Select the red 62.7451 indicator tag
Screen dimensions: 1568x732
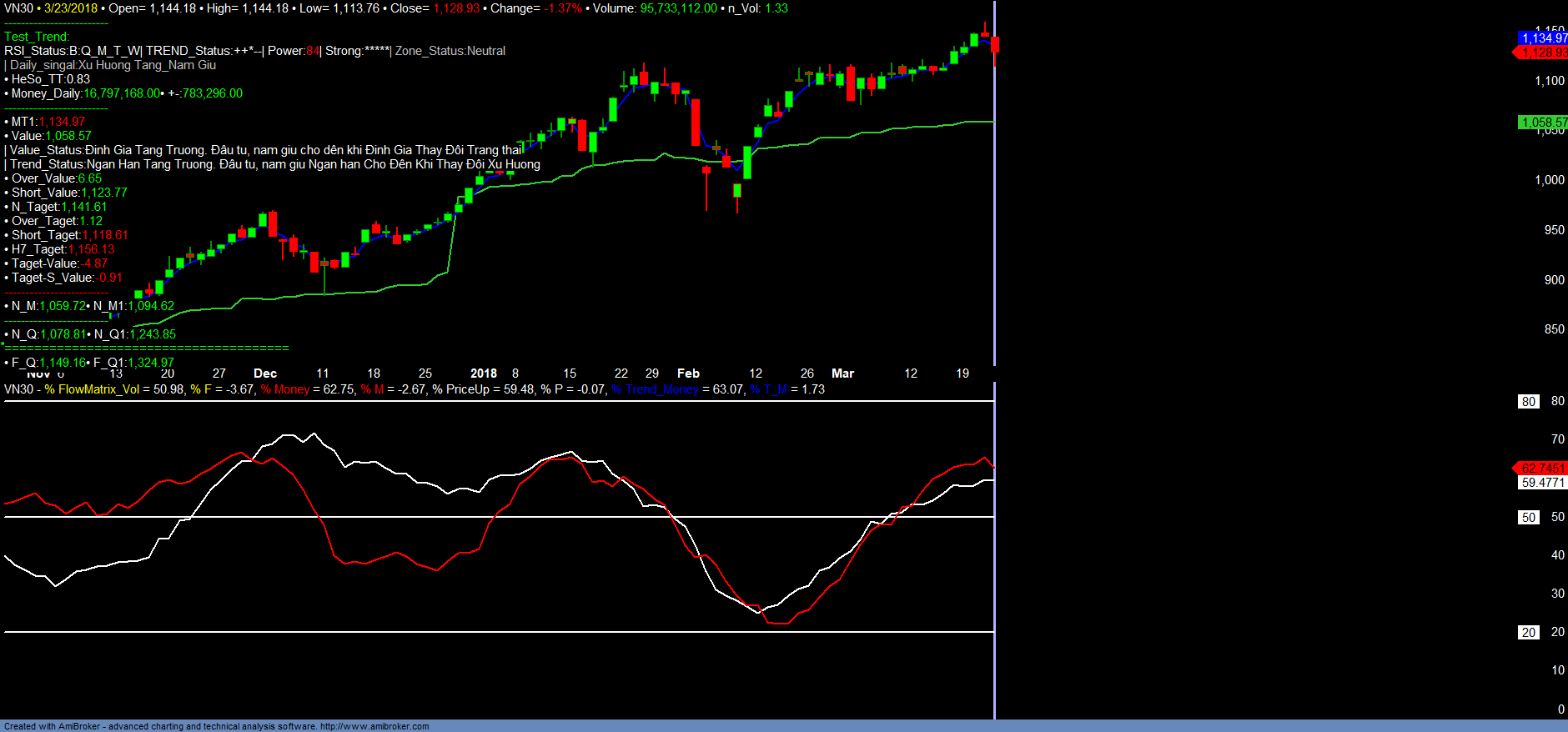coord(1542,469)
